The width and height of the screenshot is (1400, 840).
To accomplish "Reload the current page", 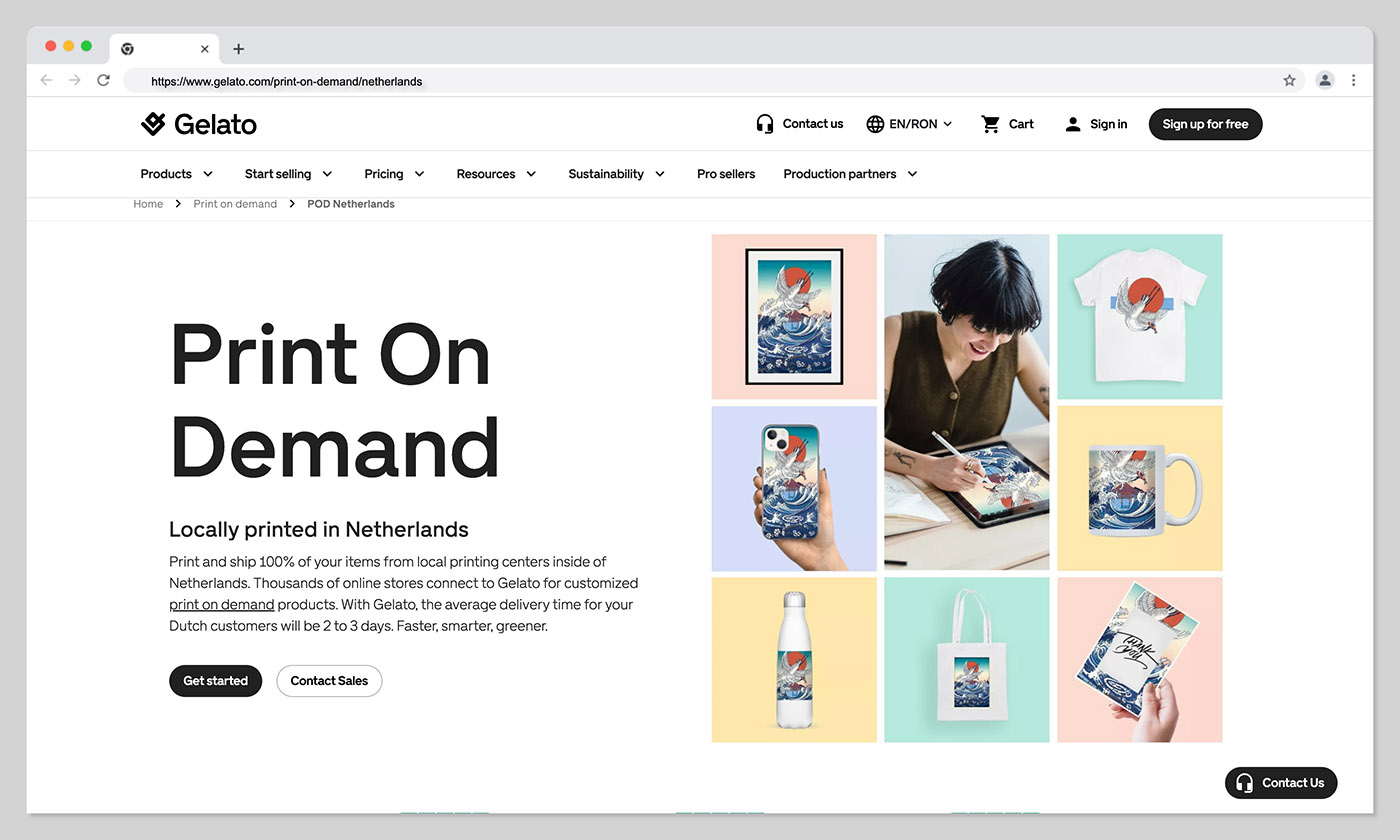I will pyautogui.click(x=103, y=80).
